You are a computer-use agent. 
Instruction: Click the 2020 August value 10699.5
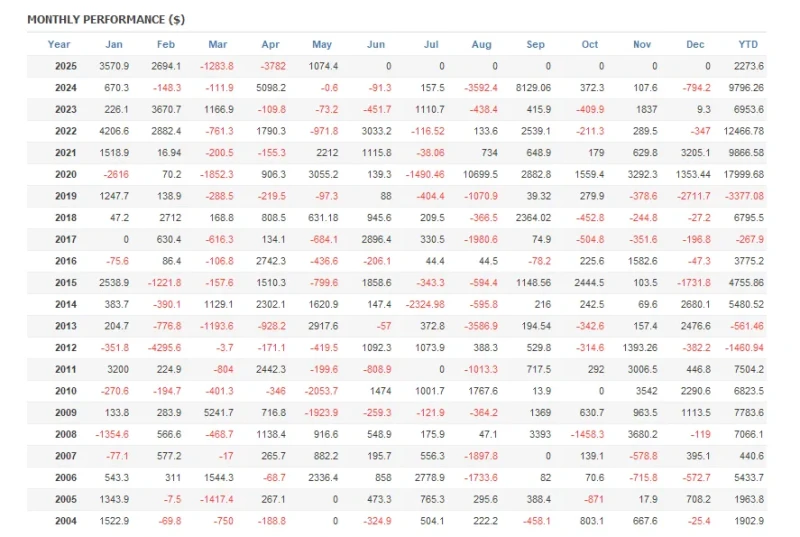(480, 174)
